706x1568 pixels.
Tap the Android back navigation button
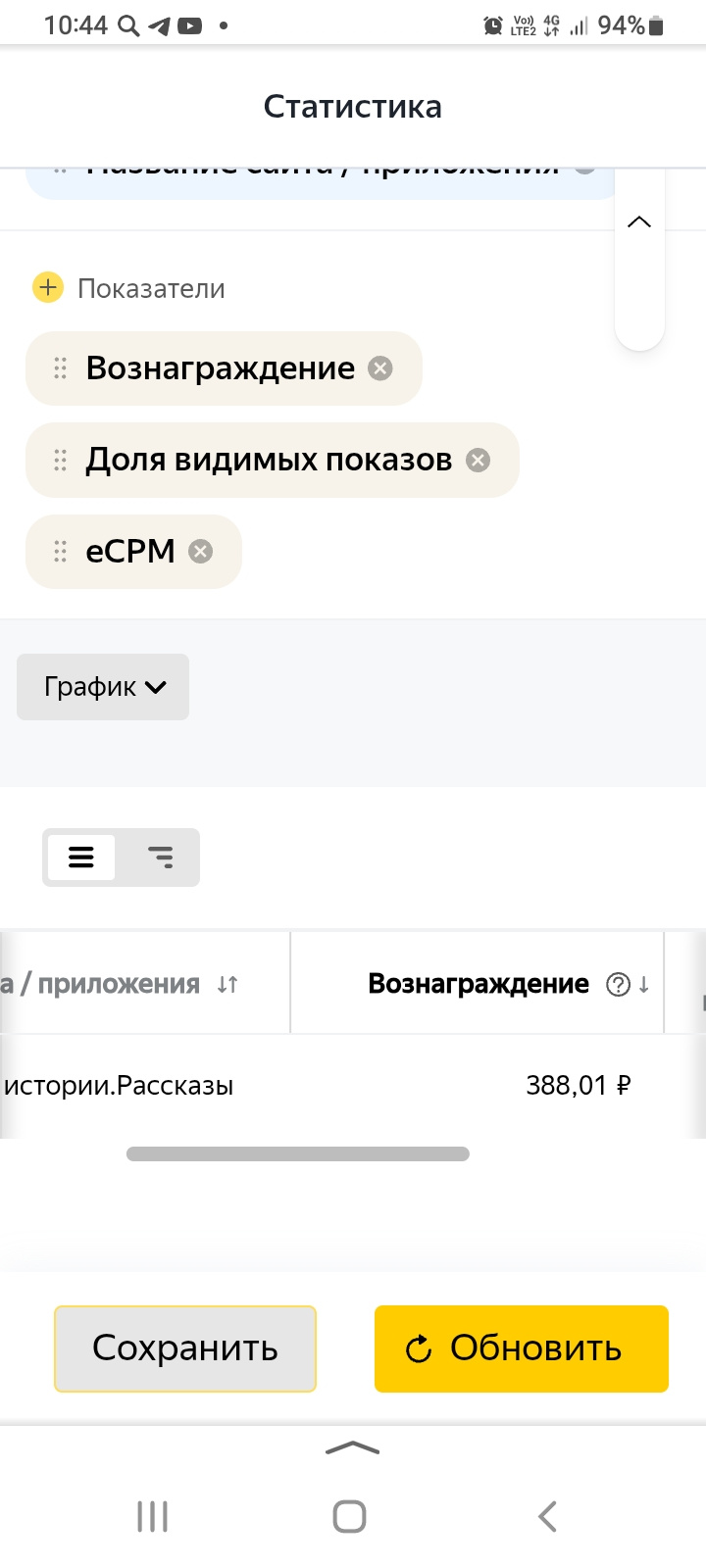[547, 1516]
